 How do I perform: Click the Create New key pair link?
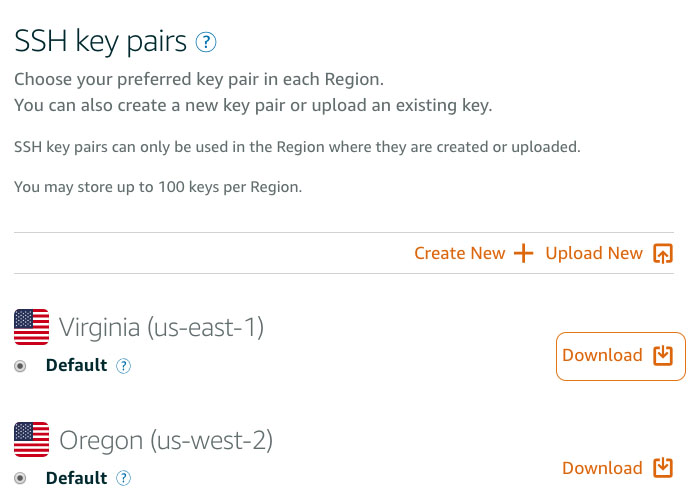point(460,253)
